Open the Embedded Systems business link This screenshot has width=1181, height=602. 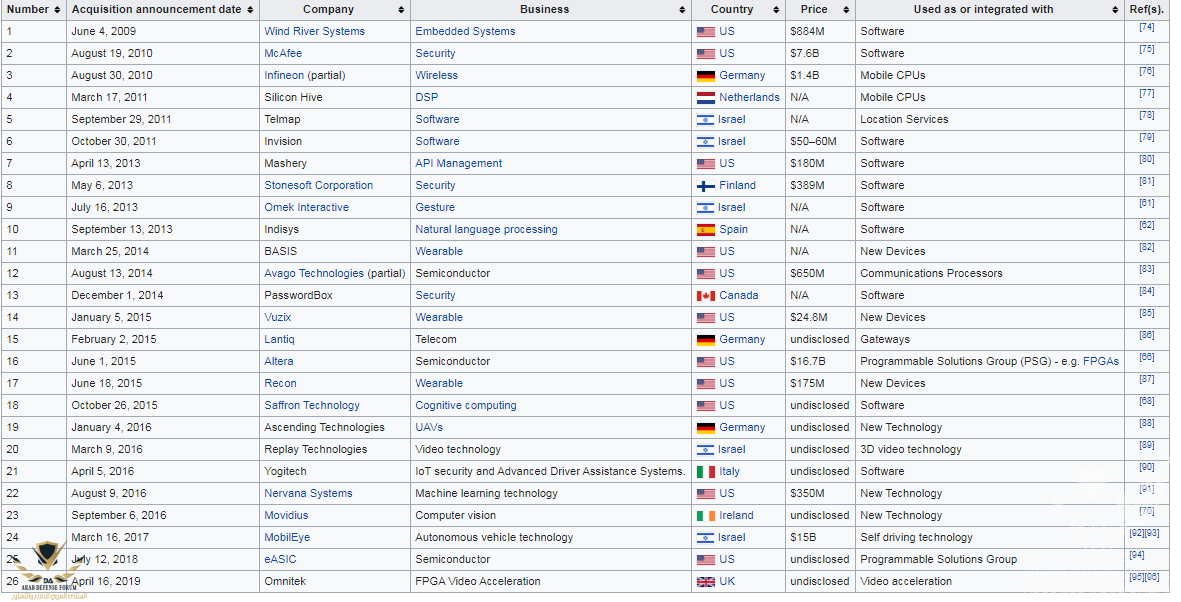point(465,32)
